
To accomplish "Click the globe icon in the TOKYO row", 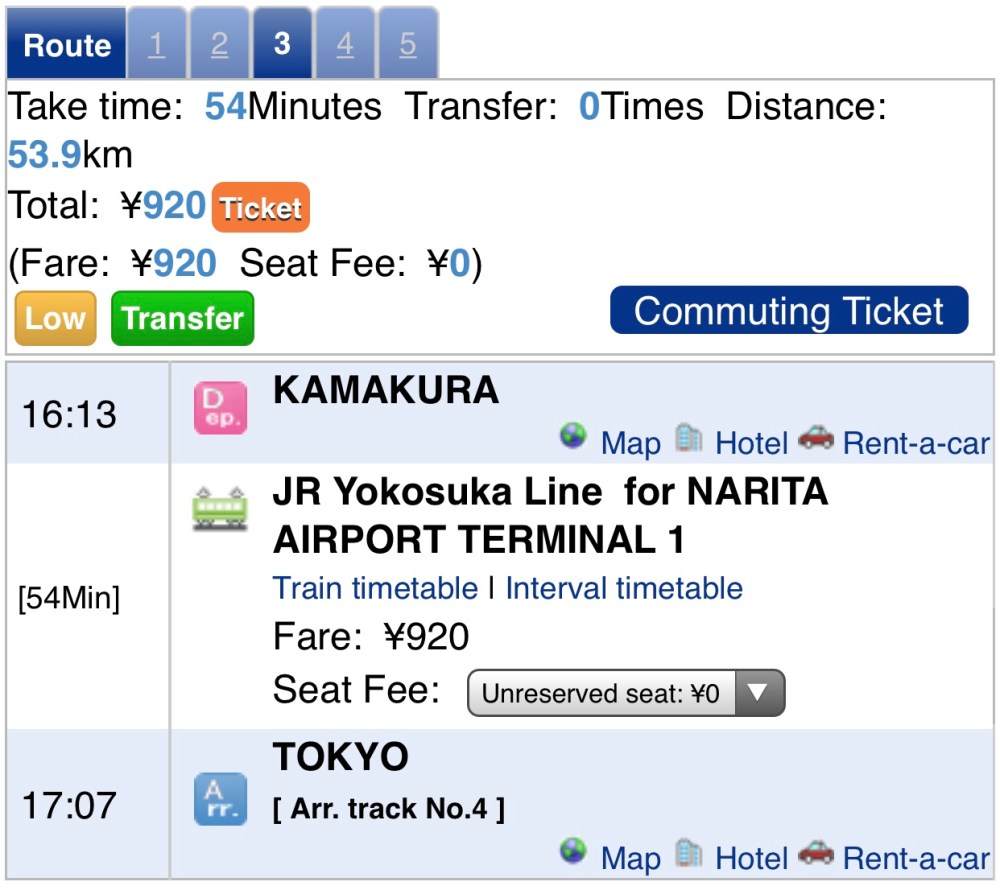I will (x=573, y=853).
